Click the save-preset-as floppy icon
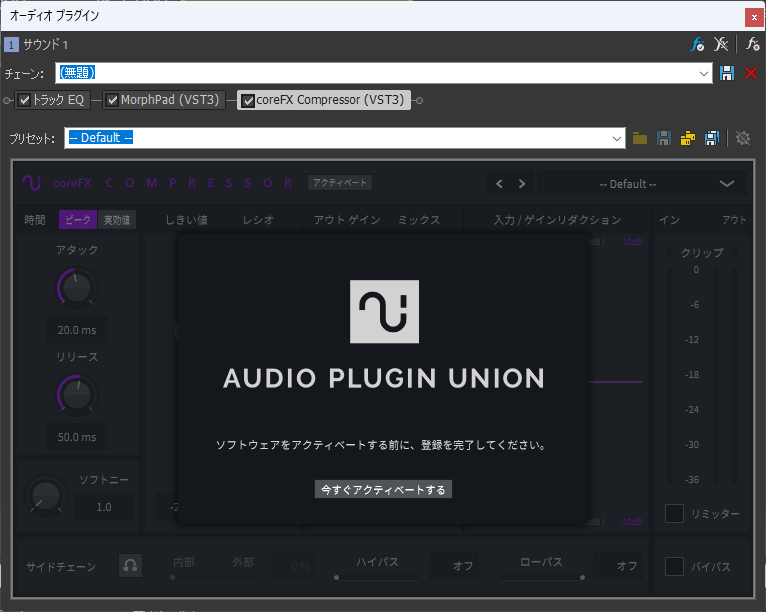The width and height of the screenshot is (766, 612). point(712,138)
